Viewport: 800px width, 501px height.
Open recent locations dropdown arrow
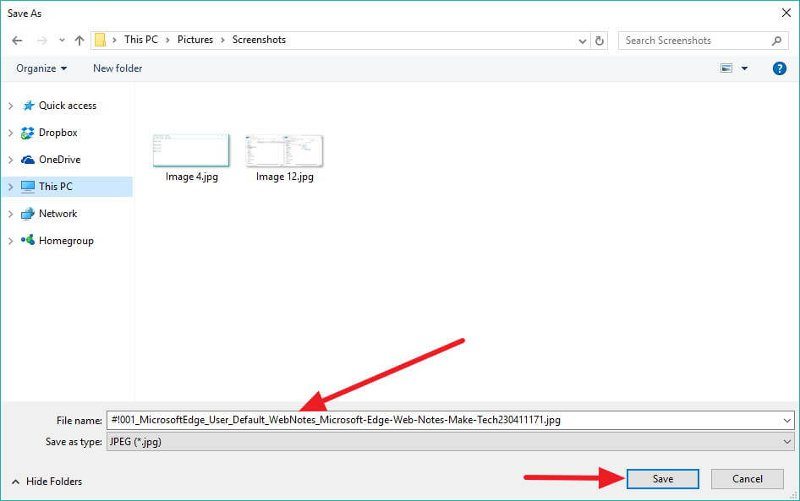[62, 40]
